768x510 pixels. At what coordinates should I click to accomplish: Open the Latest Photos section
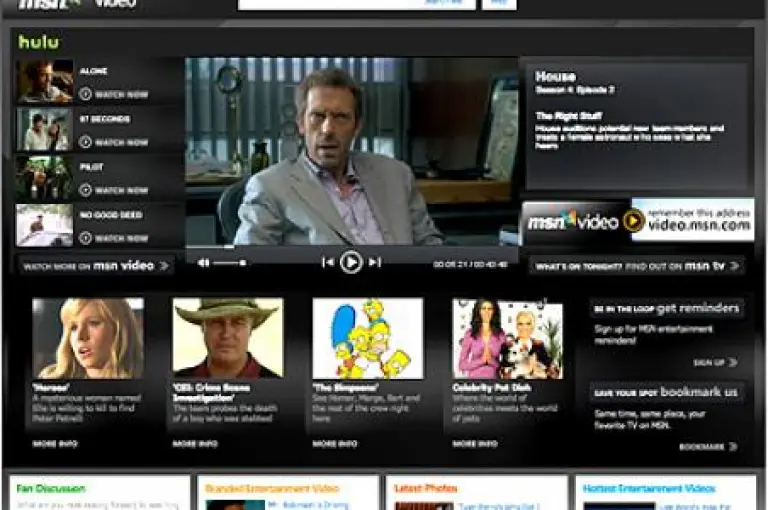point(426,488)
